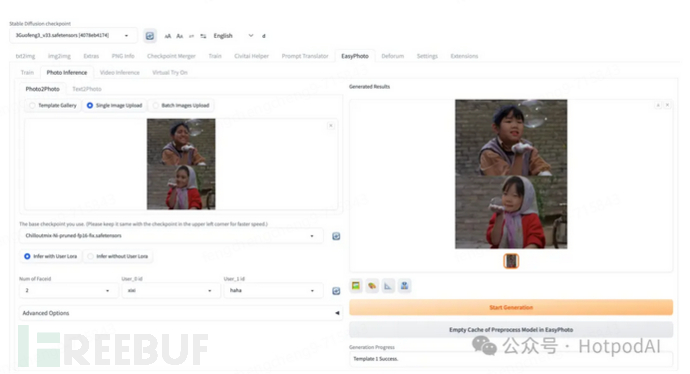
Task: Click the fourth send-to icon under results
Action: click(404, 286)
